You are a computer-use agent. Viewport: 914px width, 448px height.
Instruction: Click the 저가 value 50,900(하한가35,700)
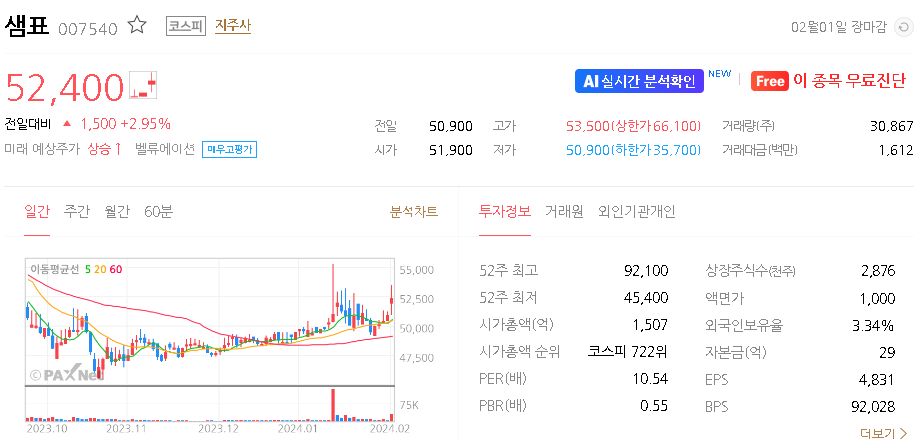point(634,150)
